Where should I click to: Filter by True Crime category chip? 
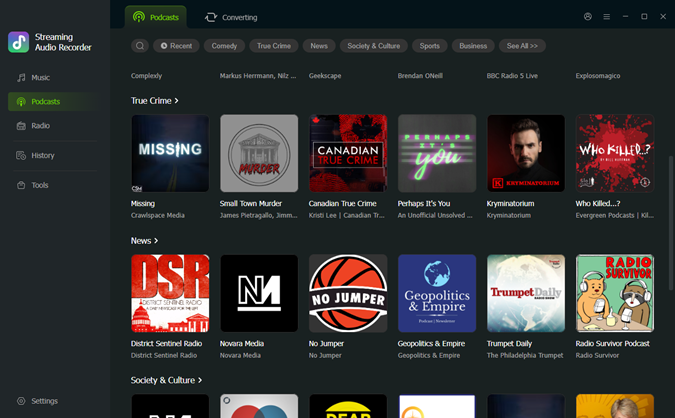click(274, 46)
